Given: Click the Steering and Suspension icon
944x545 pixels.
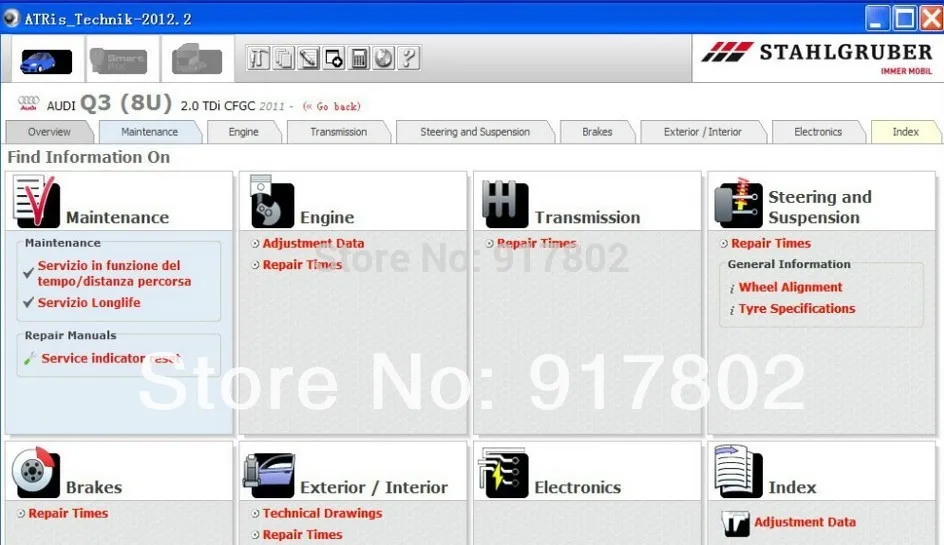Looking at the screenshot, I should pyautogui.click(x=739, y=203).
